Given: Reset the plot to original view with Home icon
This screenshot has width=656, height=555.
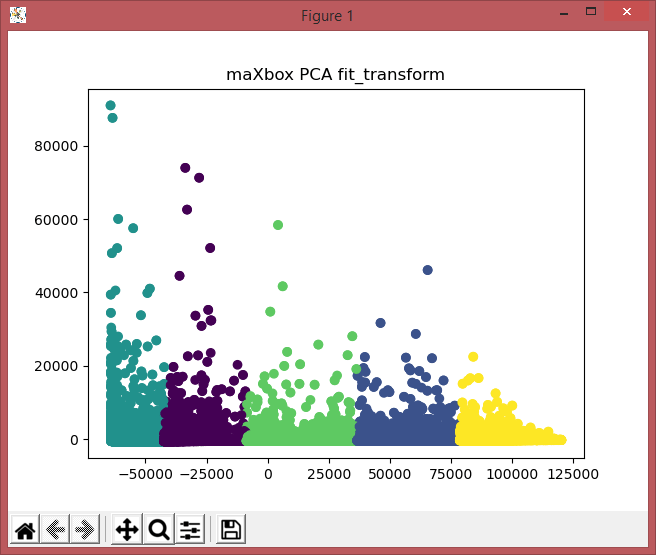Looking at the screenshot, I should [25, 530].
